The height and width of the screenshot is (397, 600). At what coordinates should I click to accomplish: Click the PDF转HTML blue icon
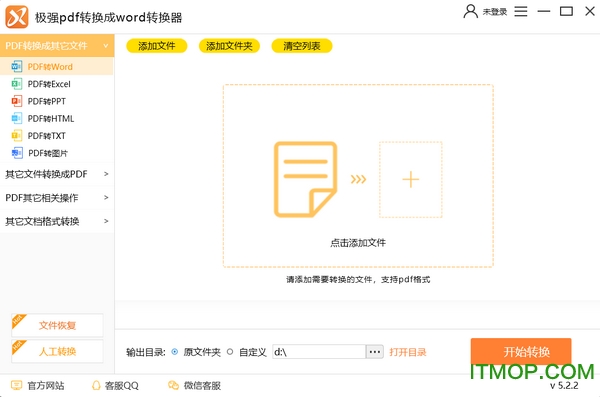16,118
